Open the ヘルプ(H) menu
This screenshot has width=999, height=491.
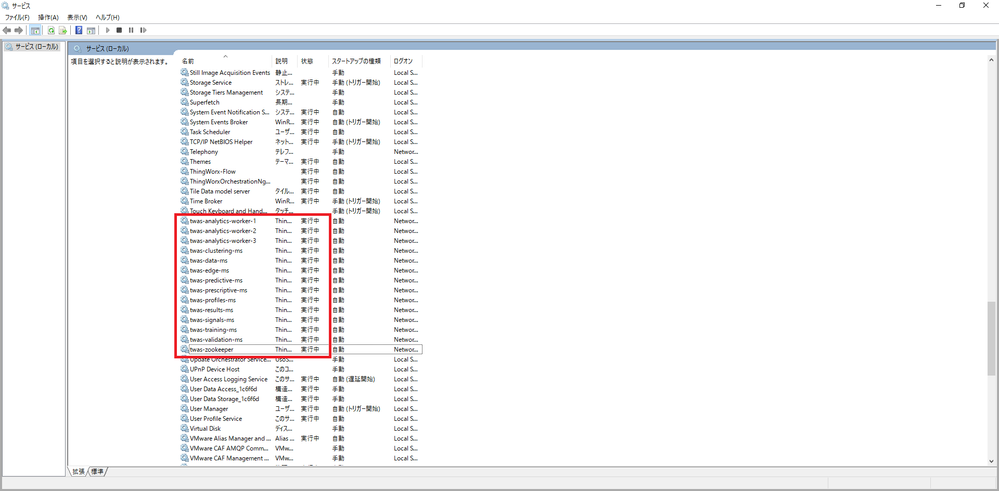click(x=107, y=17)
